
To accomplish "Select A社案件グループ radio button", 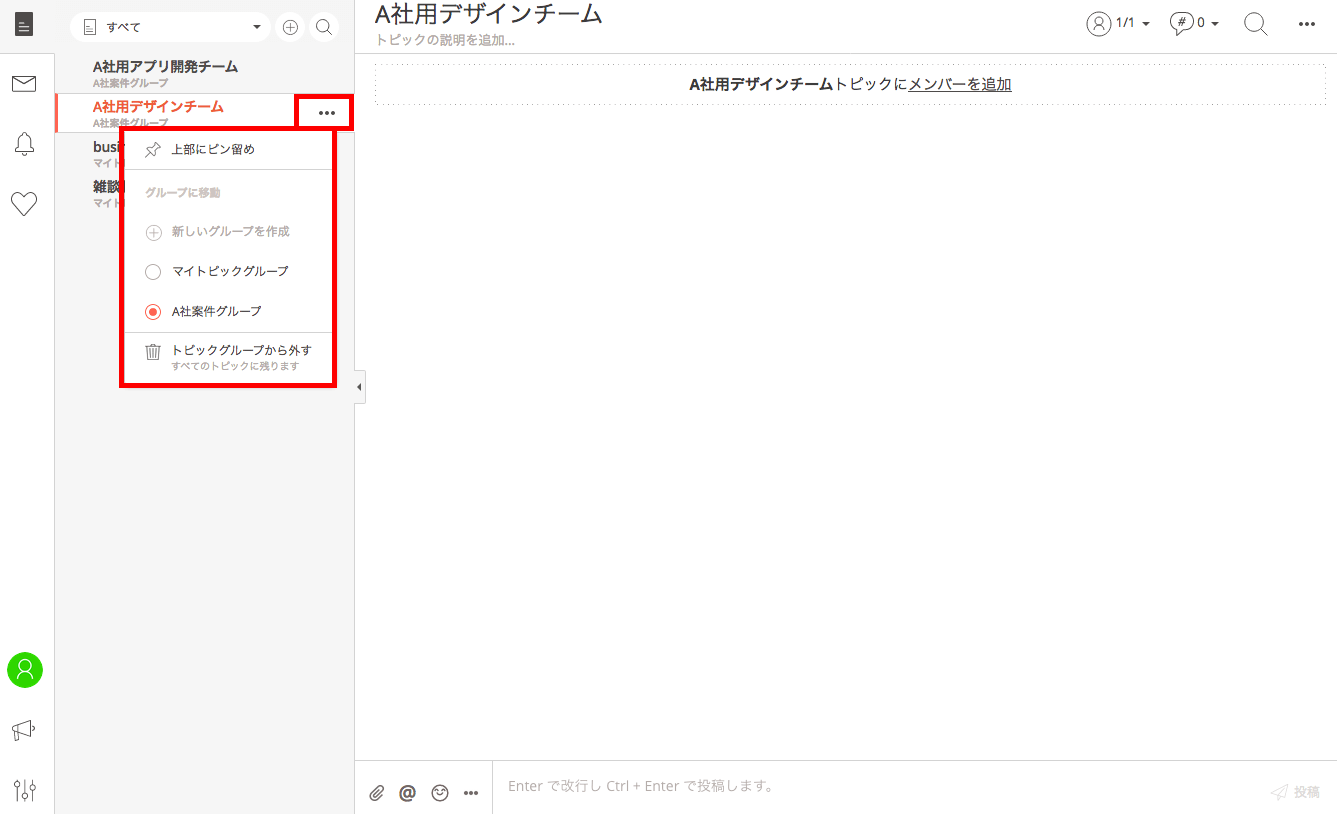I will point(153,311).
